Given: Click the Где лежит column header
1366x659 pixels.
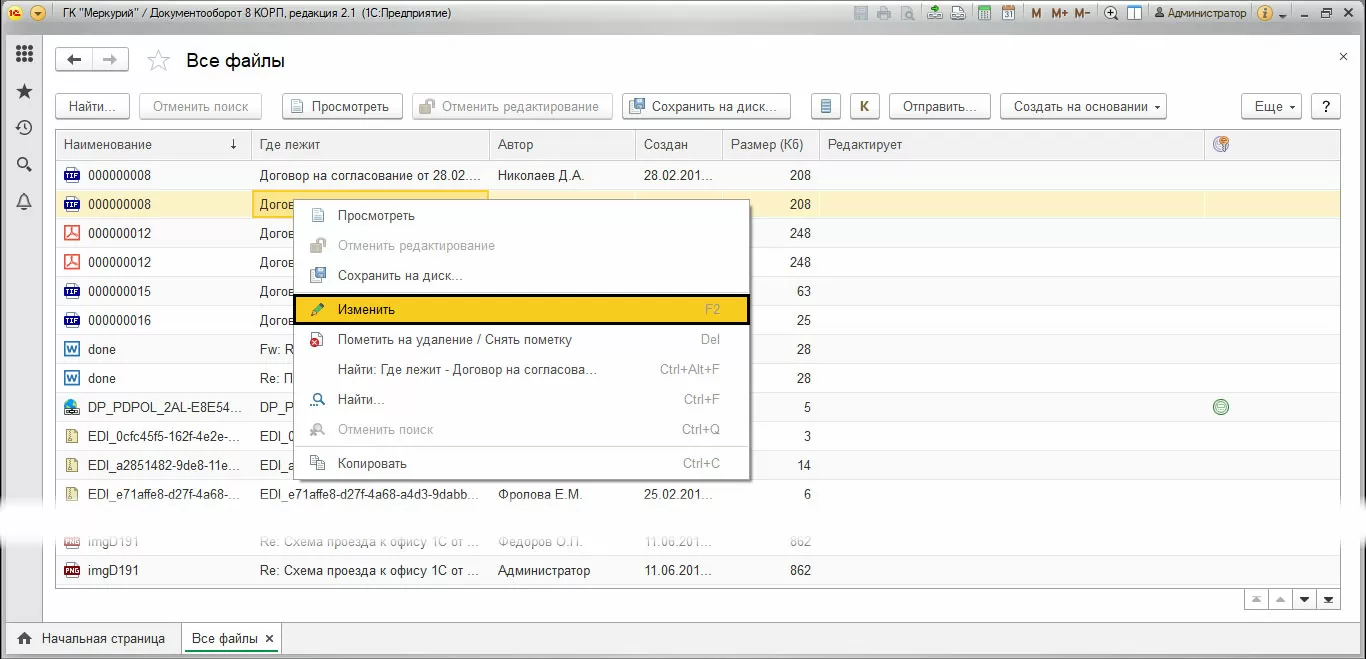Looking at the screenshot, I should (x=370, y=144).
